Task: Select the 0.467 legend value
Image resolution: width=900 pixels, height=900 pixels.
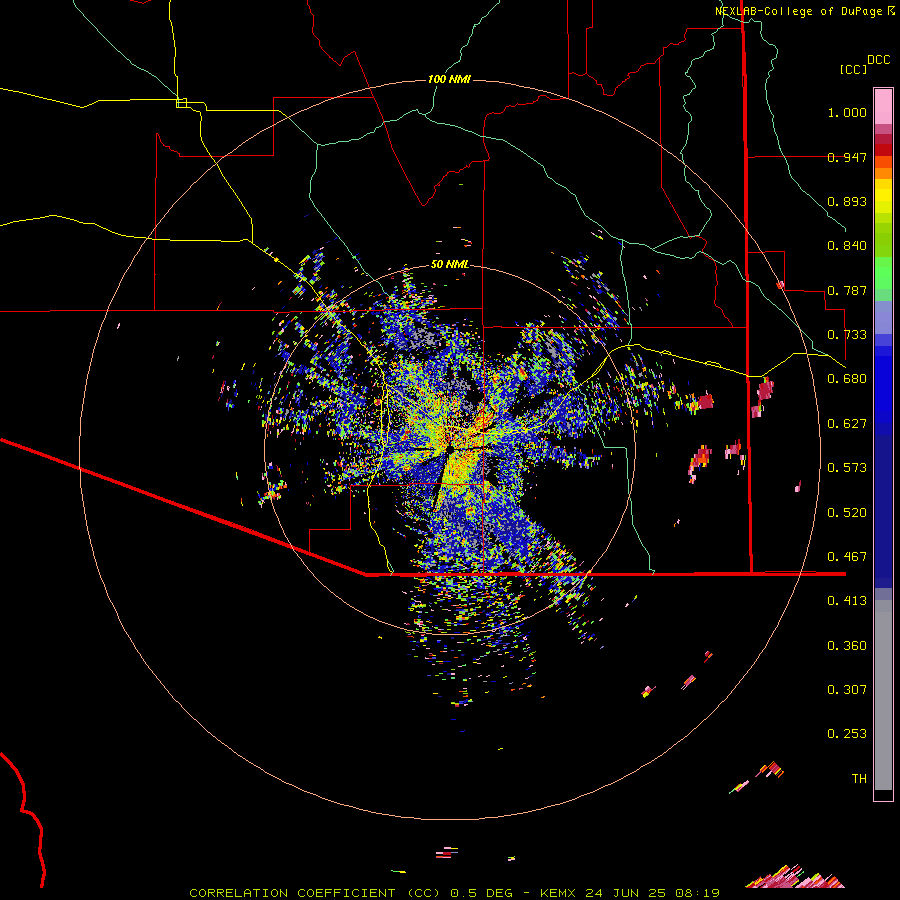Action: coord(847,556)
